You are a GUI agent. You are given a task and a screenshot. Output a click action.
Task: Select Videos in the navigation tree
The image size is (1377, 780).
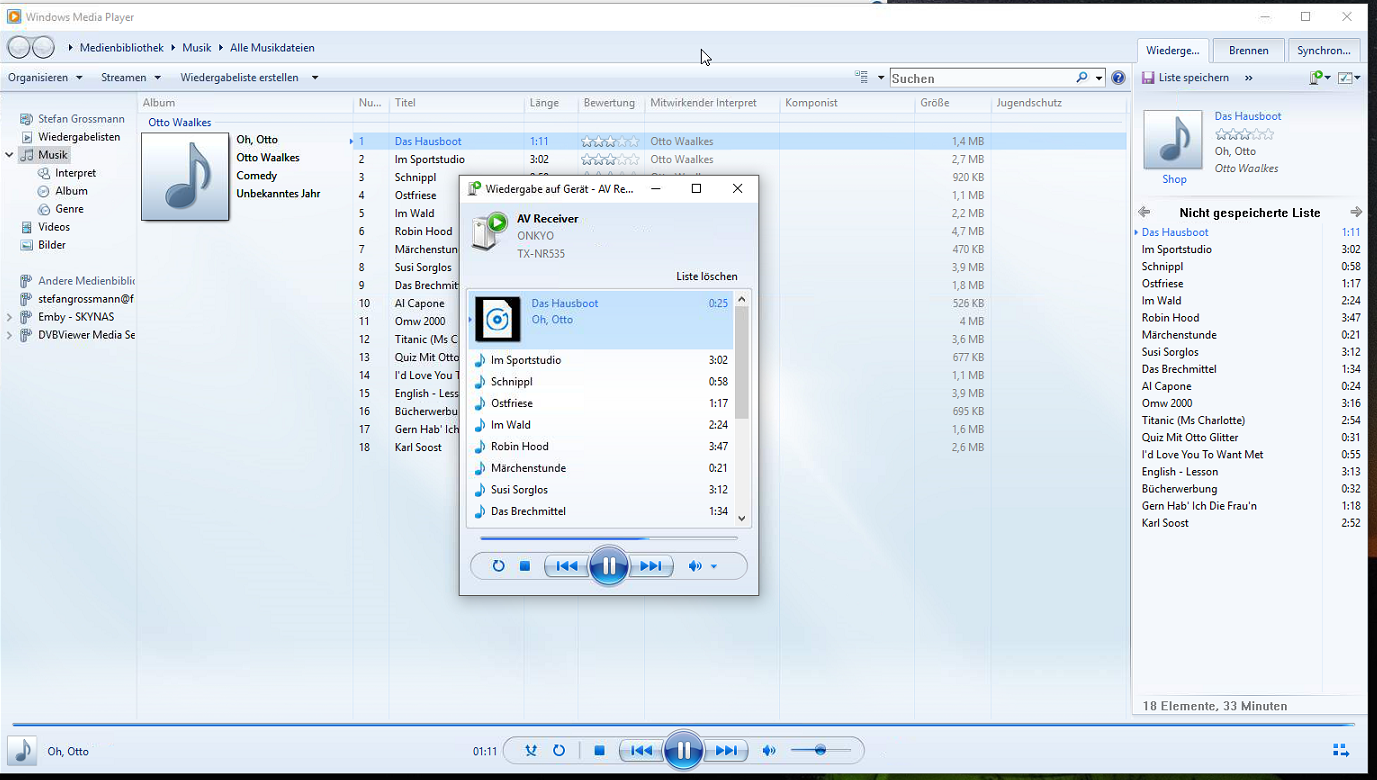[54, 227]
